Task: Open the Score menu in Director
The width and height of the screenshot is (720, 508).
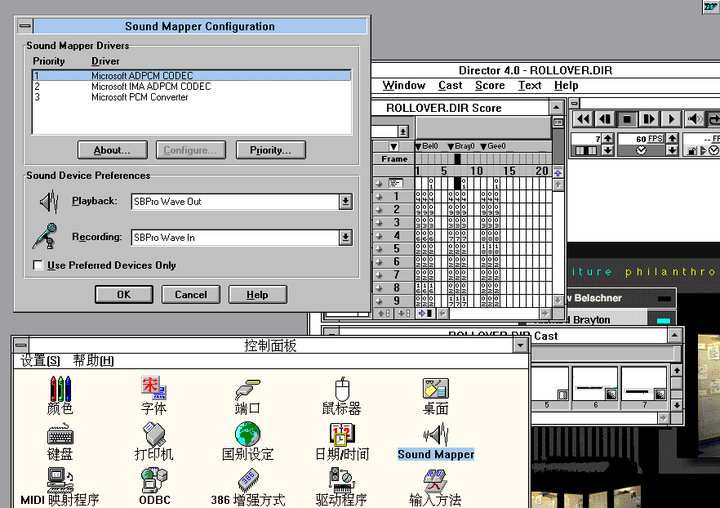Action: click(489, 86)
